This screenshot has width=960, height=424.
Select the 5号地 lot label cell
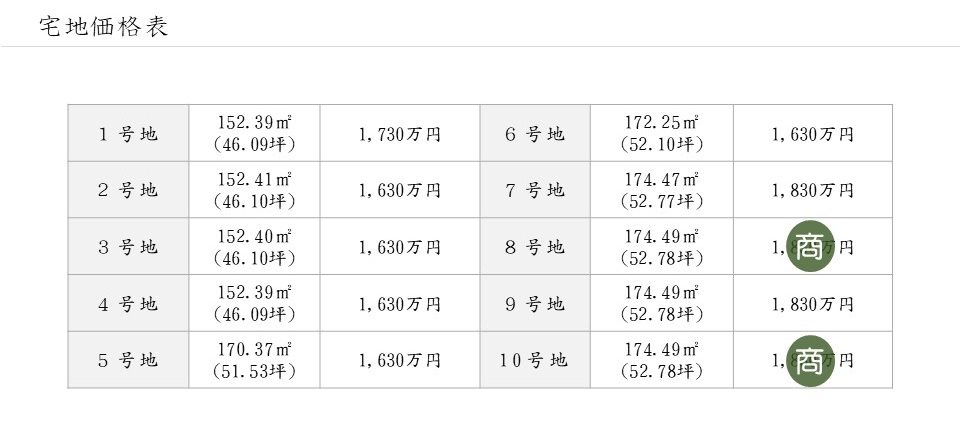[x=128, y=360]
